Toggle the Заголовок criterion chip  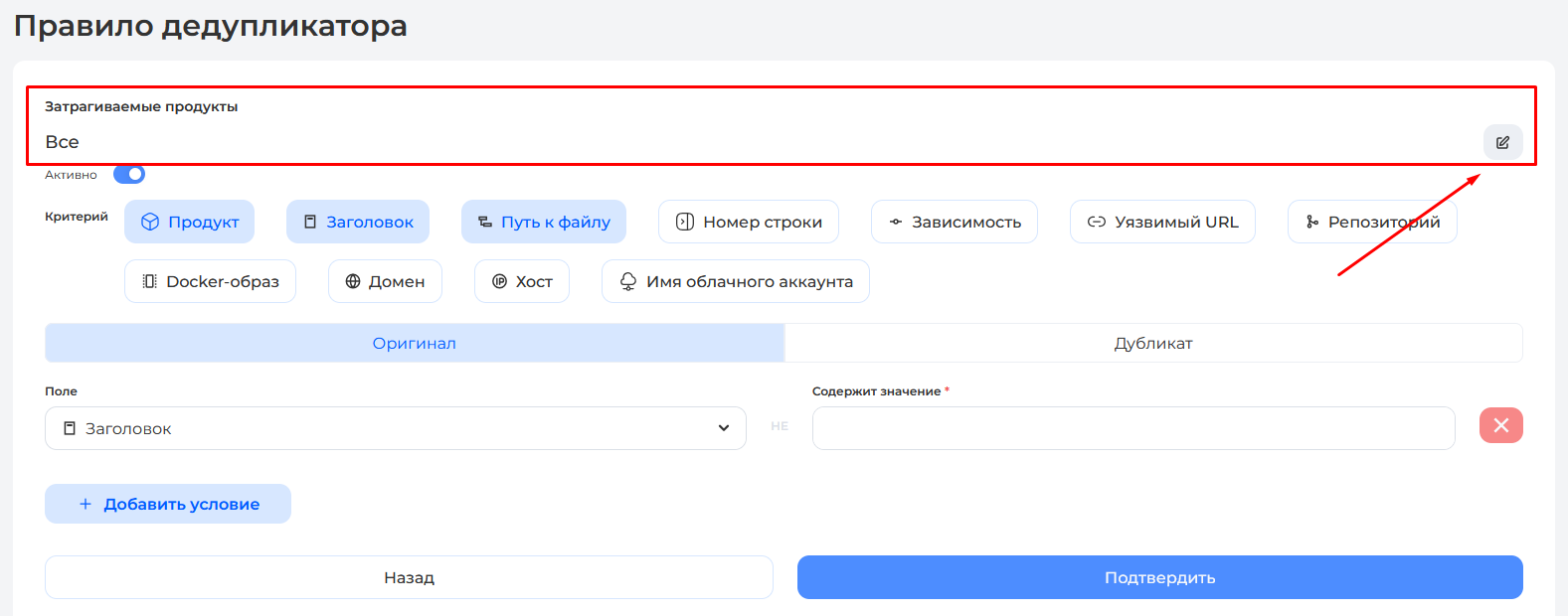[x=358, y=222]
